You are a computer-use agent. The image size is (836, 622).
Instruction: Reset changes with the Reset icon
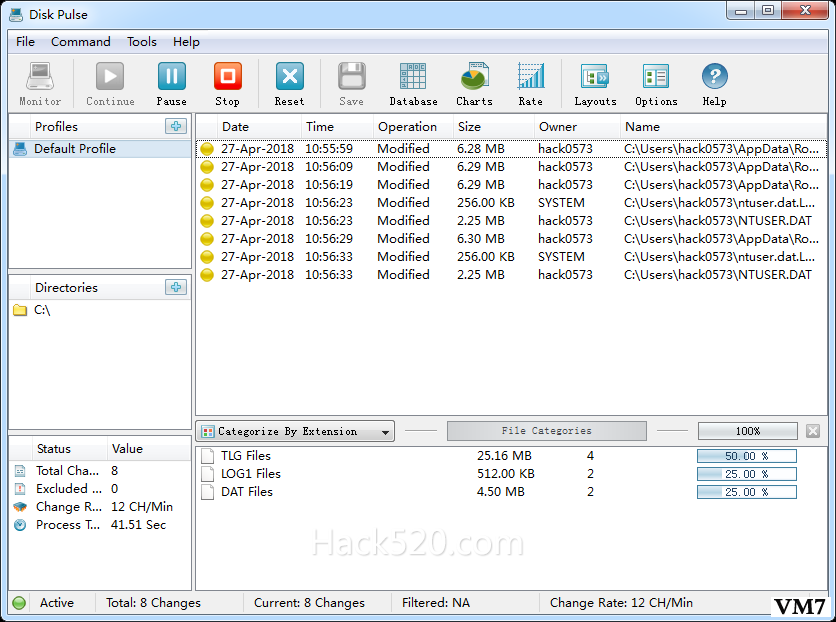coord(290,76)
